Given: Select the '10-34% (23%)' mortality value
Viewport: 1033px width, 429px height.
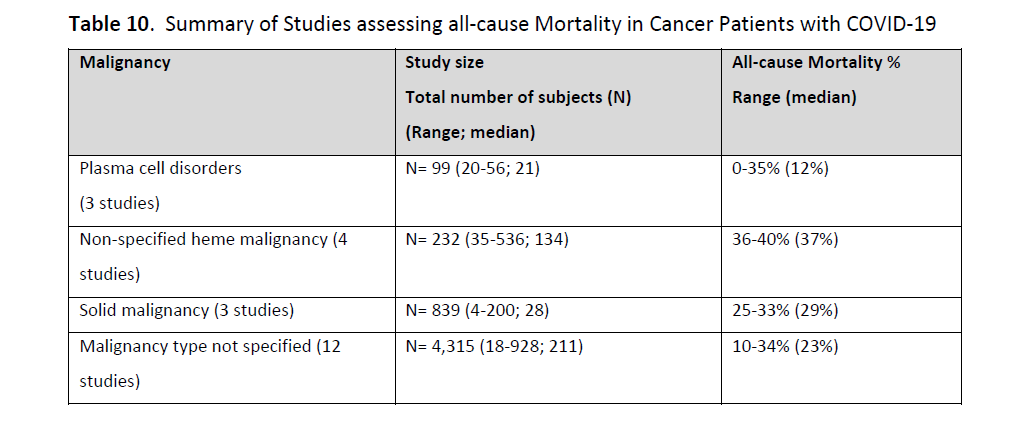Looking at the screenshot, I should (x=785, y=346).
